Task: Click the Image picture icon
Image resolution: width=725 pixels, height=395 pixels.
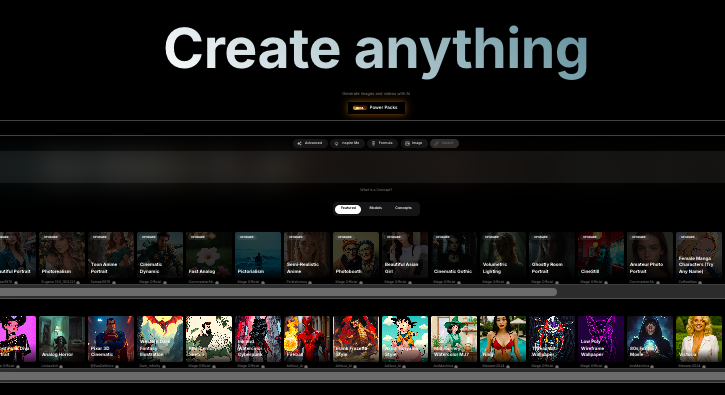Action: click(x=407, y=143)
